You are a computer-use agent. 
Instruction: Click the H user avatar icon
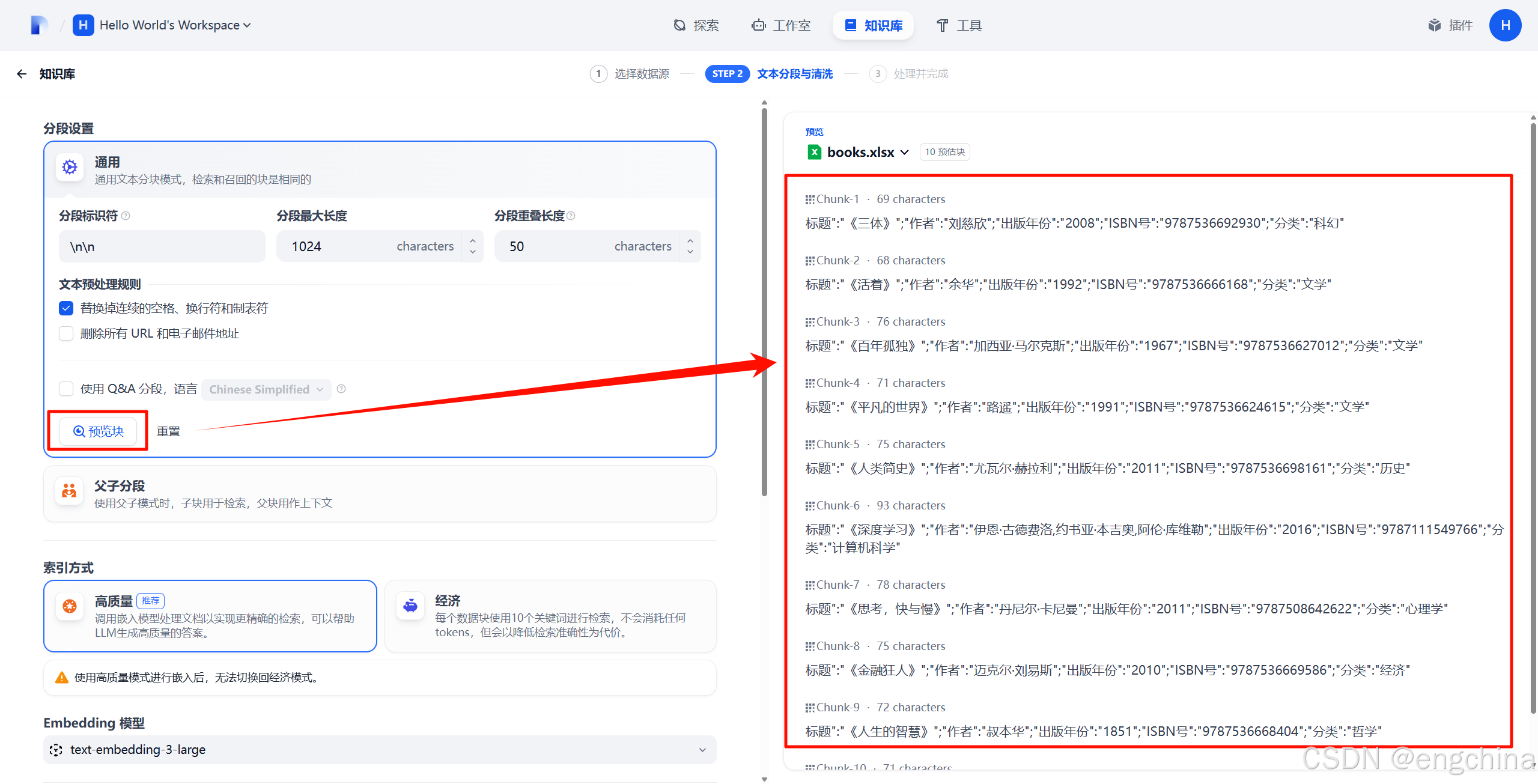1505,25
